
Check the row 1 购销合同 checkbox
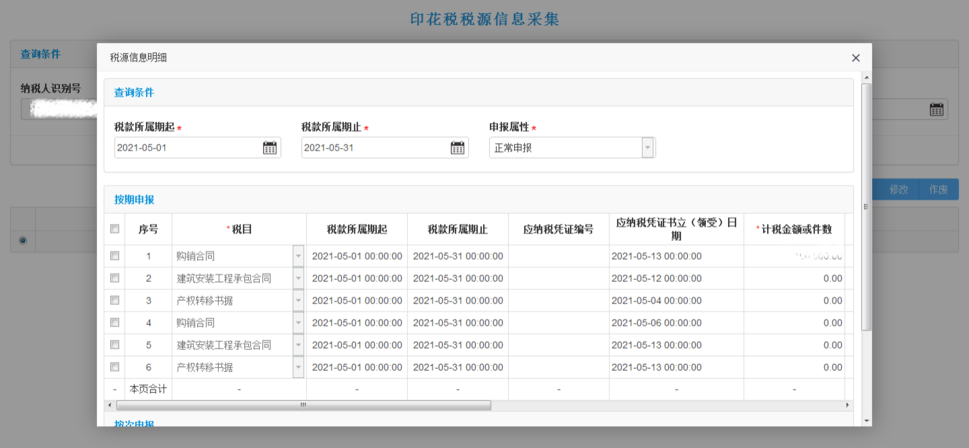coord(114,256)
